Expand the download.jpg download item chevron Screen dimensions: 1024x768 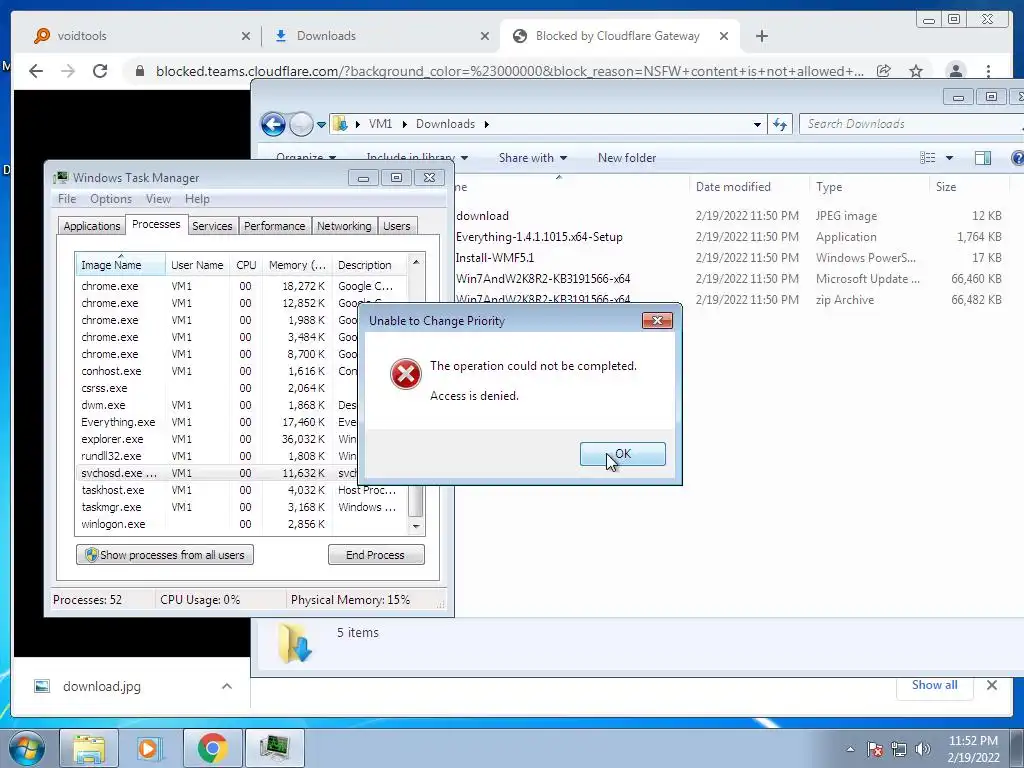pos(227,686)
